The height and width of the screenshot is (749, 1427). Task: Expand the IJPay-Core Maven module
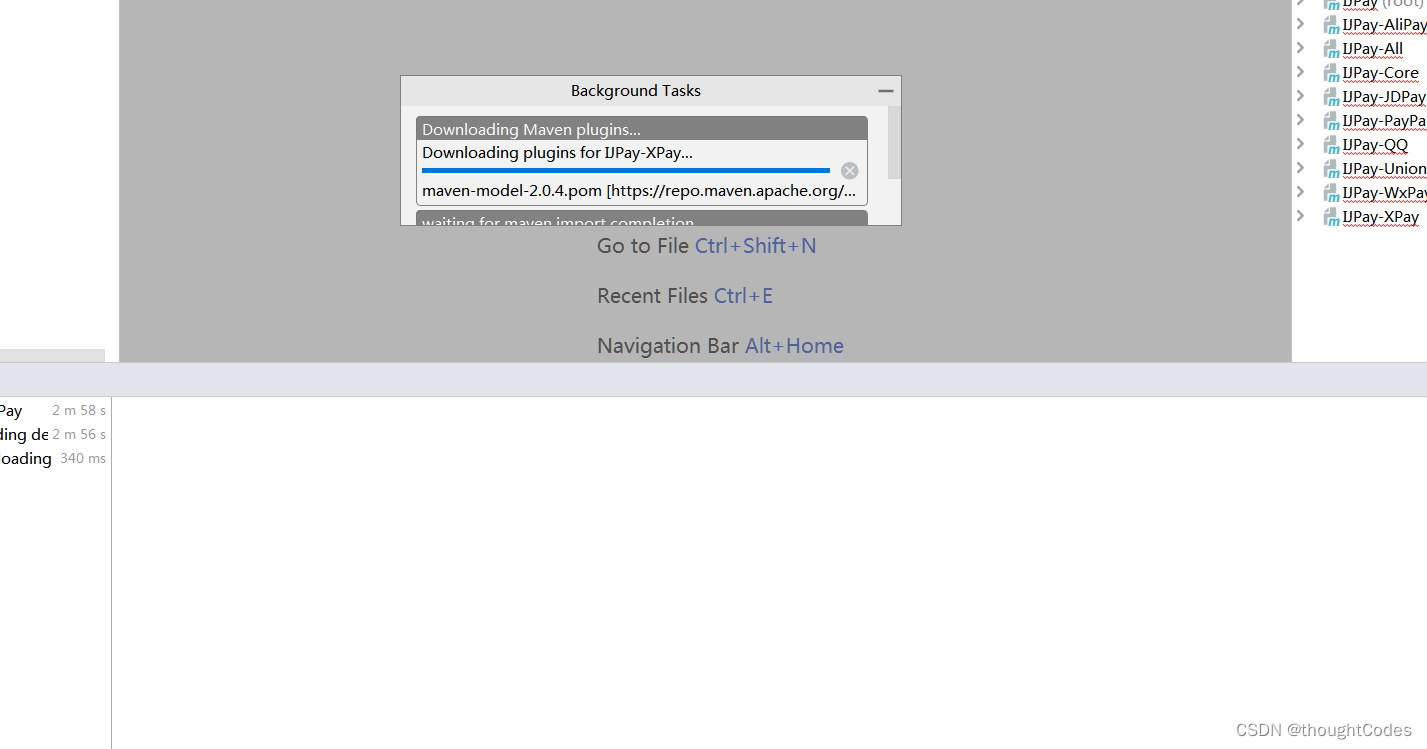coord(1300,72)
